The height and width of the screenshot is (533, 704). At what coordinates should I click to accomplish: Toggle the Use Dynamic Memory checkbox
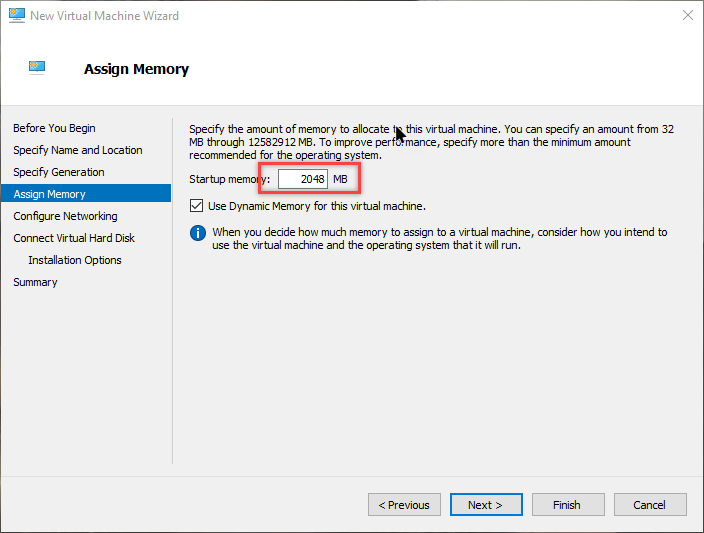(x=196, y=206)
